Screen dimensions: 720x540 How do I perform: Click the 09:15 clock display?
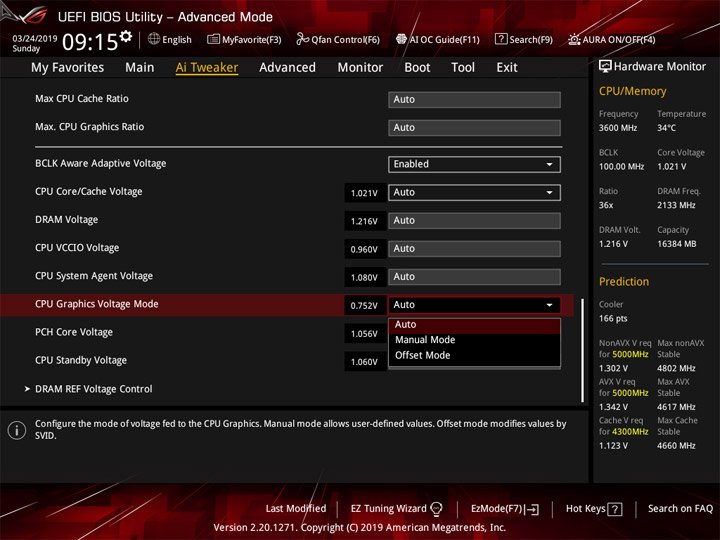point(90,42)
